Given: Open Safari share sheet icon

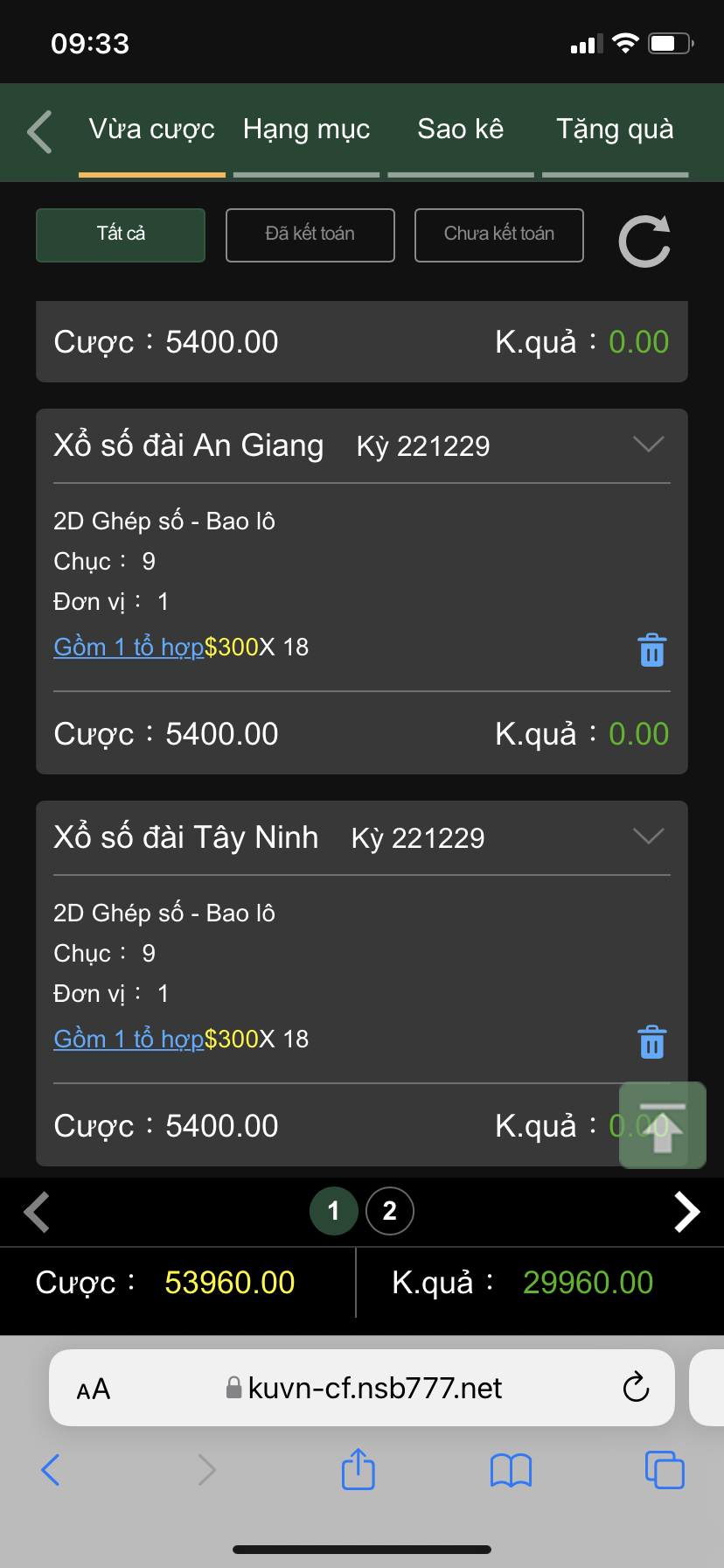Looking at the screenshot, I should [358, 1469].
